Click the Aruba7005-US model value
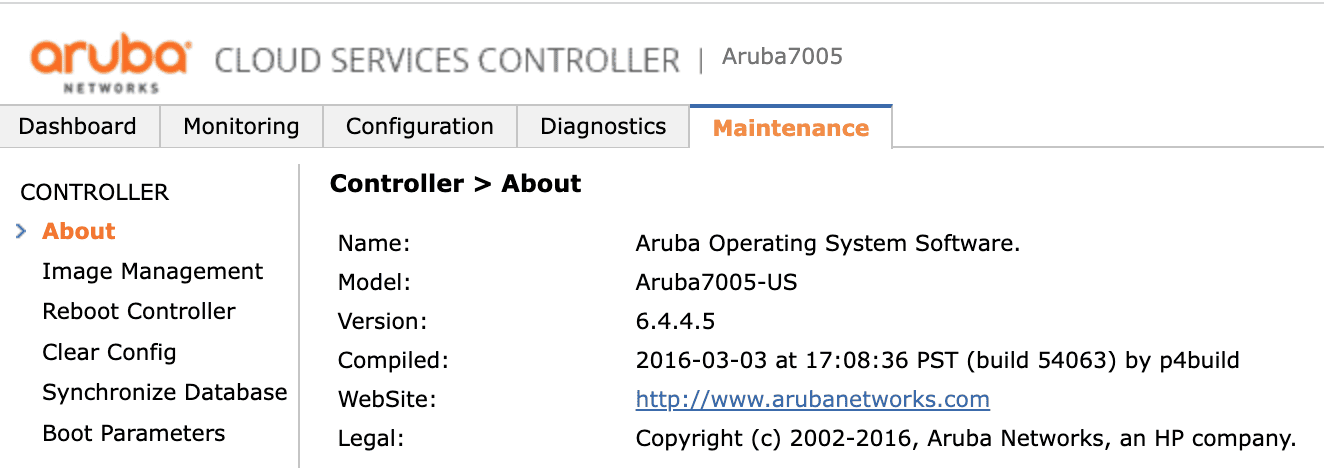The image size is (1324, 468). (716, 282)
